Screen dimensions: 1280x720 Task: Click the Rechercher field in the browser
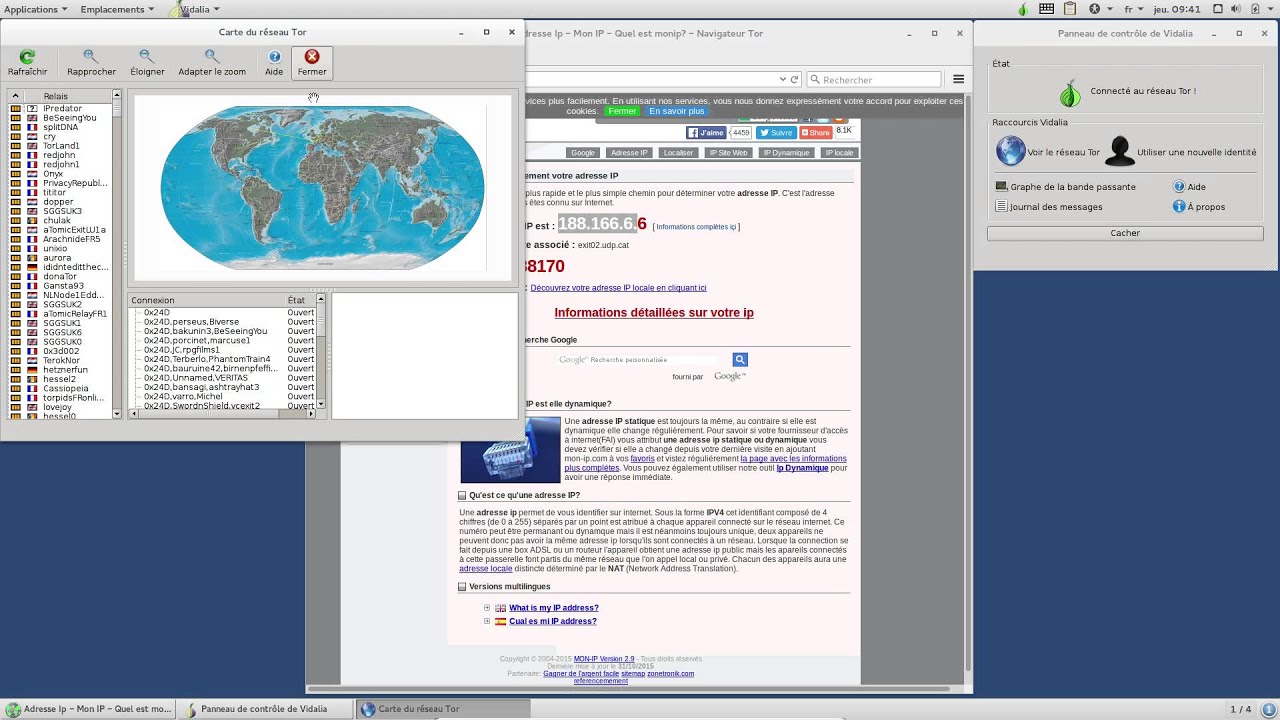[874, 79]
